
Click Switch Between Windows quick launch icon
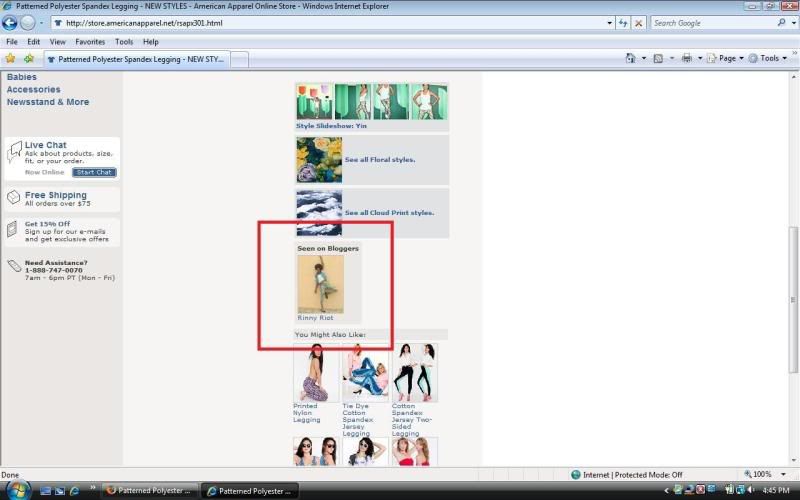(x=60, y=491)
